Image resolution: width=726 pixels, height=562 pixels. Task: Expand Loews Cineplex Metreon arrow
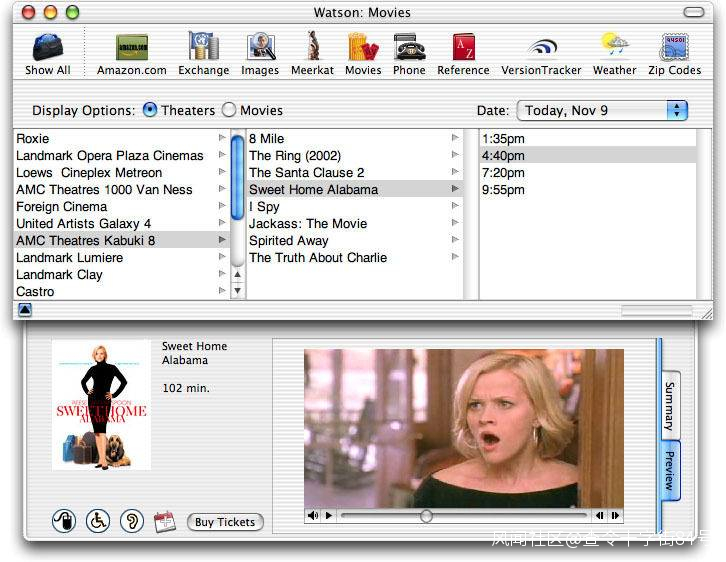click(x=222, y=172)
